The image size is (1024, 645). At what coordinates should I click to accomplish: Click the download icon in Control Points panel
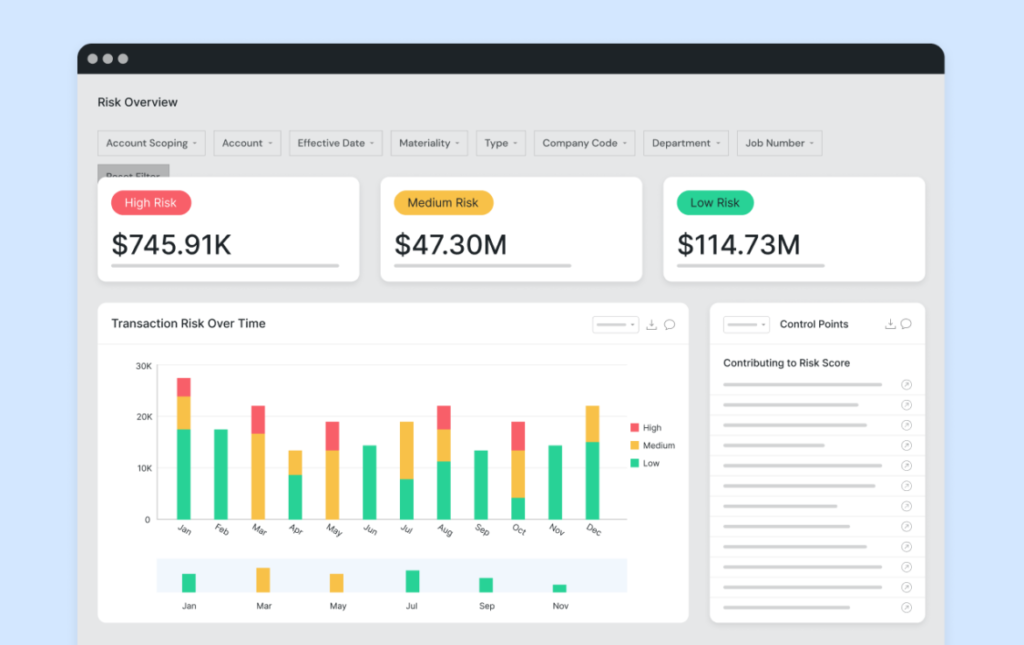tap(888, 323)
